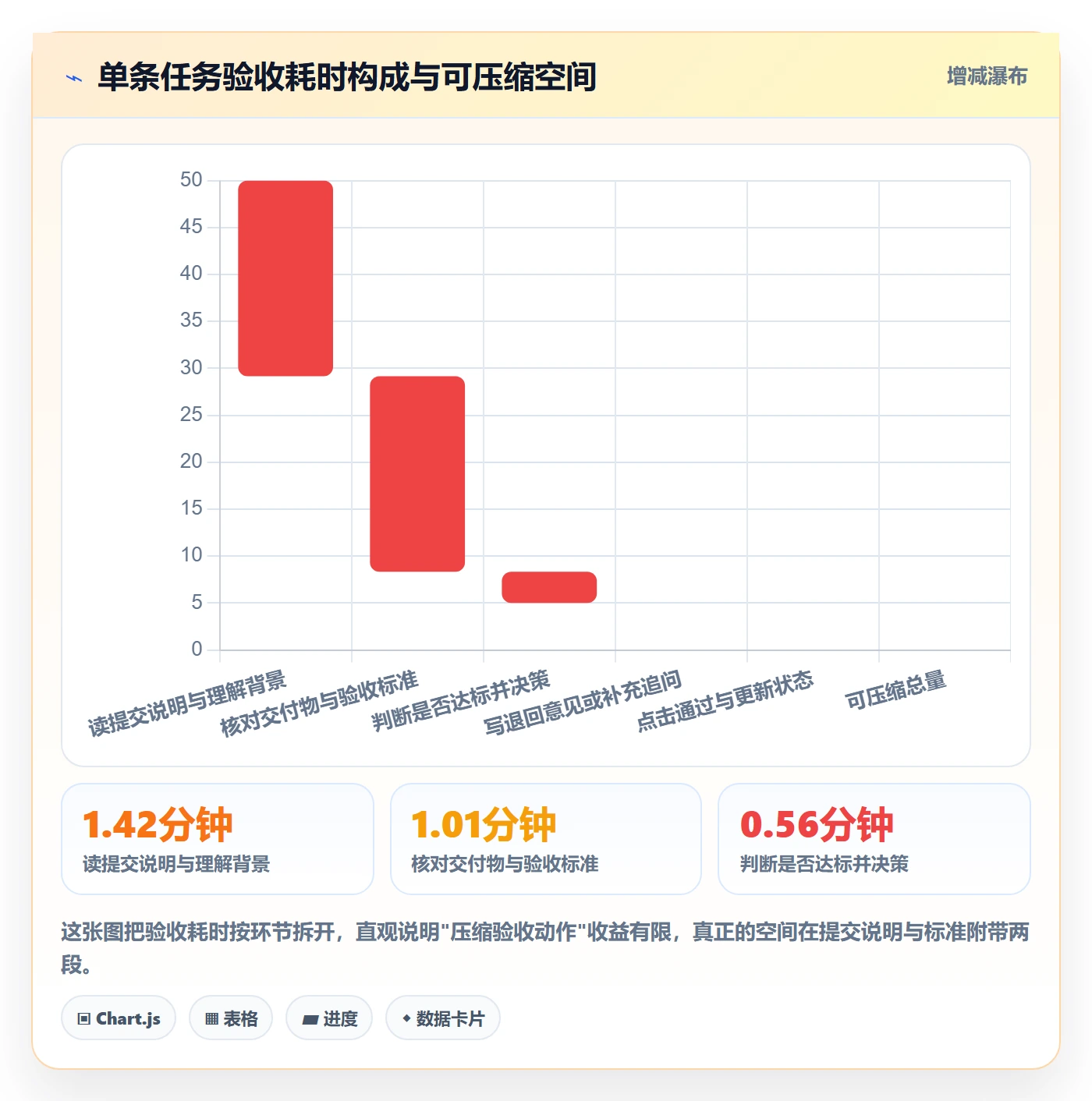Image resolution: width=1092 pixels, height=1101 pixels.
Task: Click the axis label 读提交说明与理解背景
Action: coord(187,703)
